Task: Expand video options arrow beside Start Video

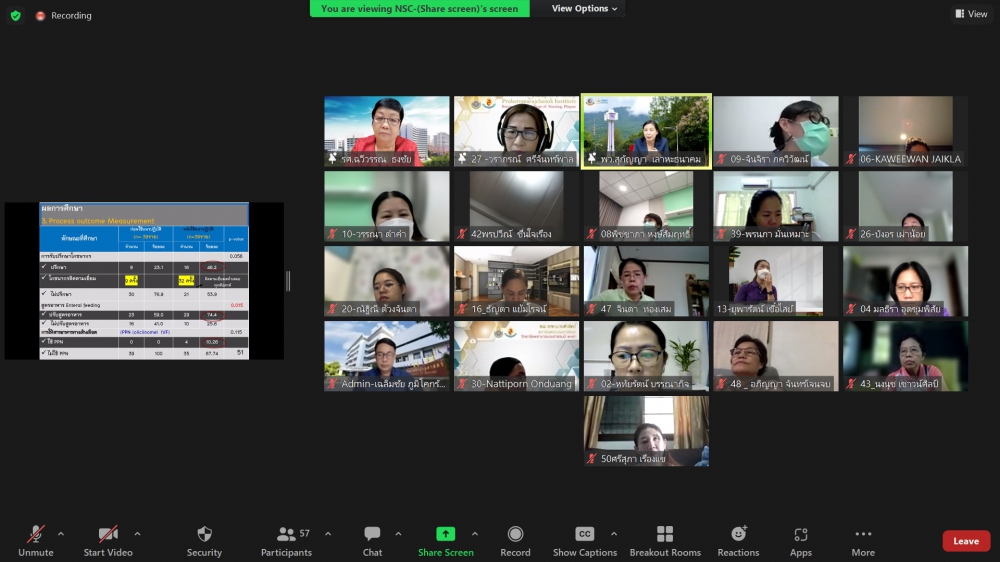Action: (x=137, y=533)
